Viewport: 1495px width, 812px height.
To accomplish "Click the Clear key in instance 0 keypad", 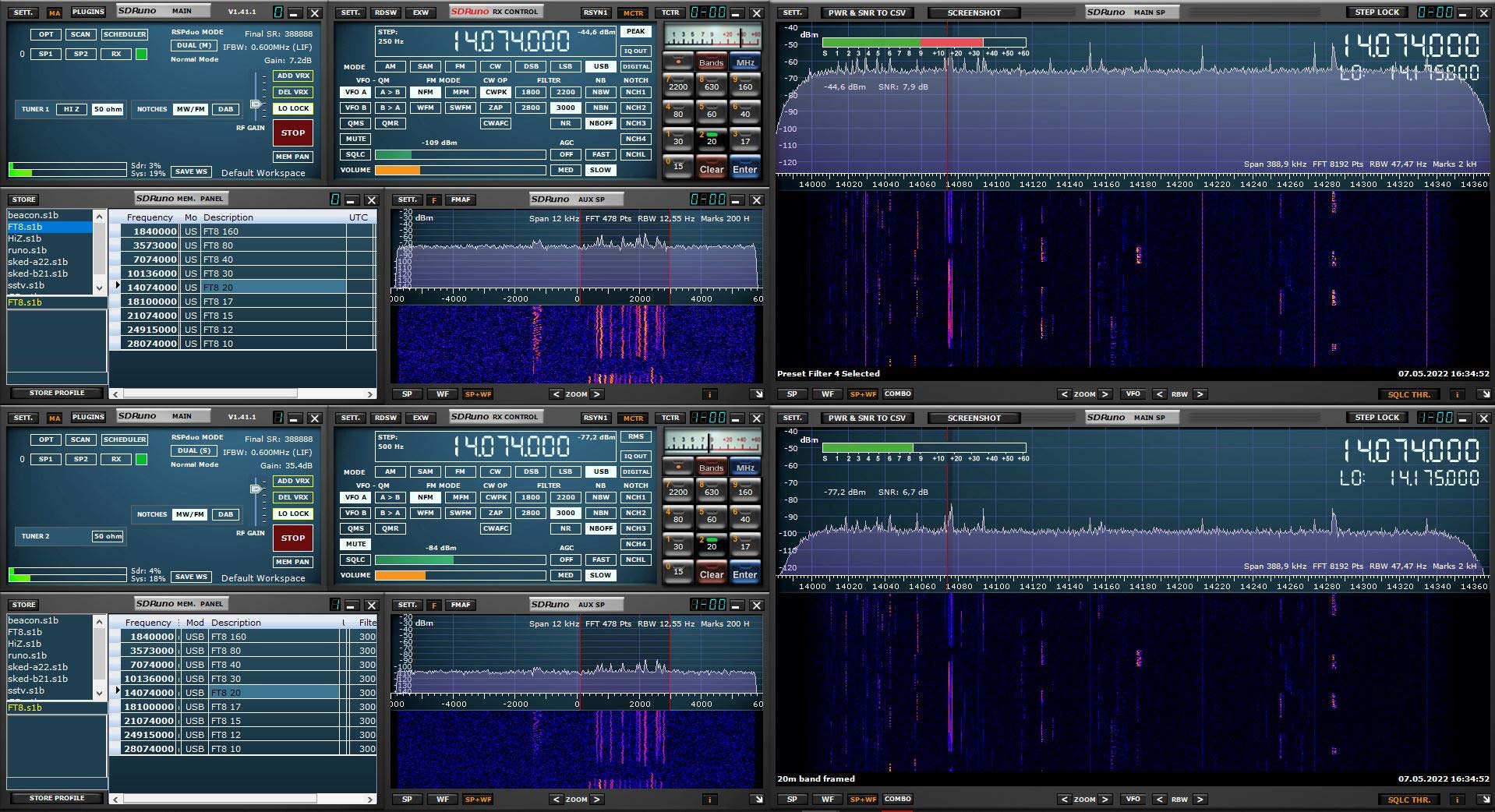I will tap(712, 169).
